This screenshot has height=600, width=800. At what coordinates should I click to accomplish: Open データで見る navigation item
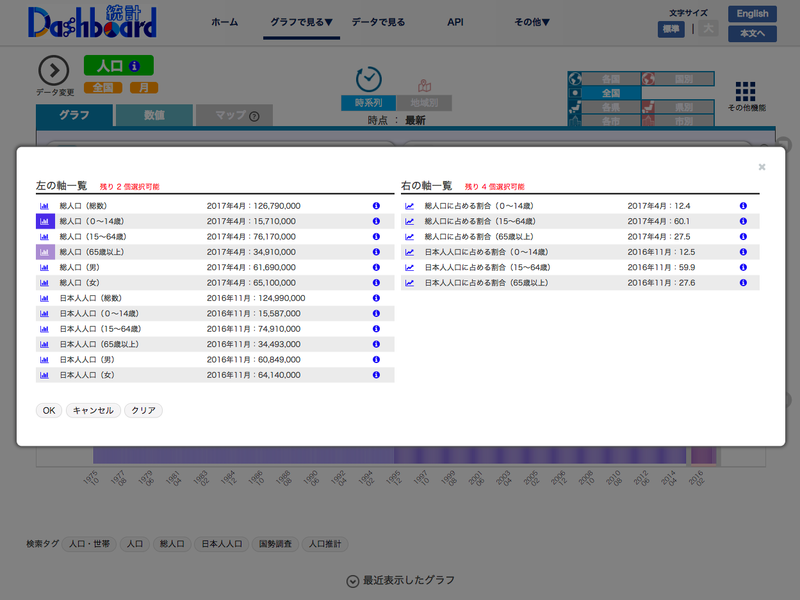[378, 22]
